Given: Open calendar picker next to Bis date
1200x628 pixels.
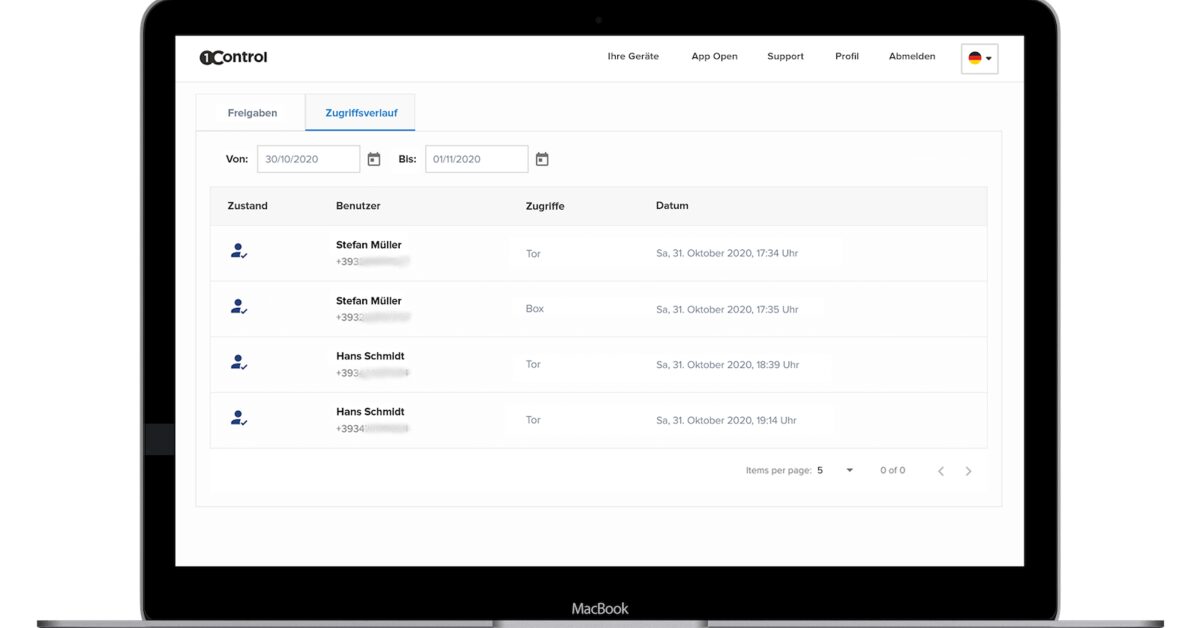Looking at the screenshot, I should click(542, 159).
